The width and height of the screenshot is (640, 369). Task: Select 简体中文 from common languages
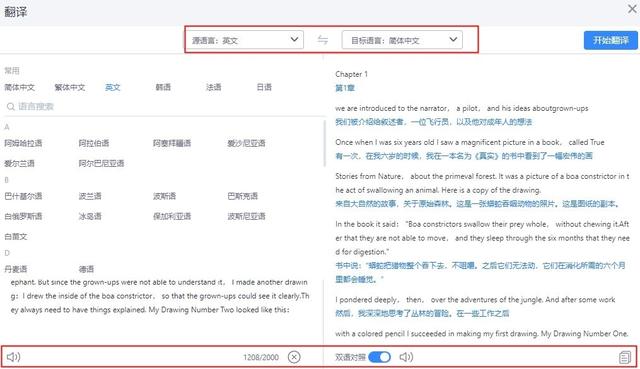coord(20,87)
